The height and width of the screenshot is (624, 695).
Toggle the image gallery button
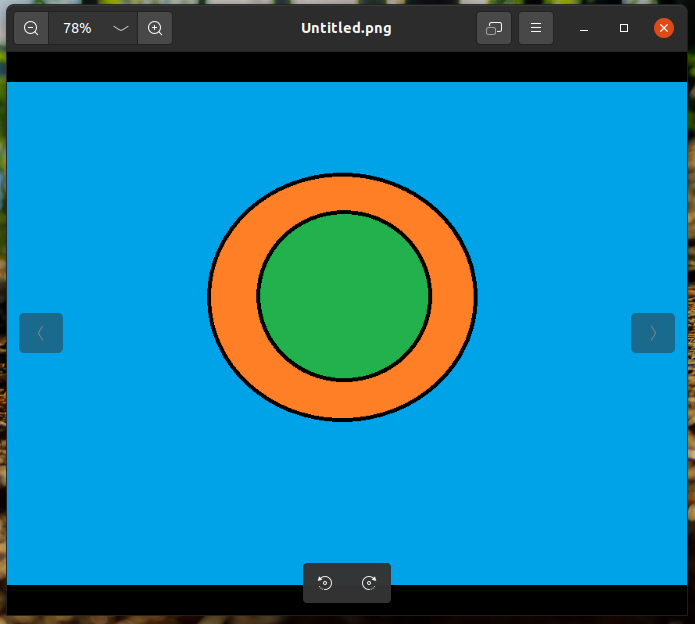pyautogui.click(x=494, y=28)
